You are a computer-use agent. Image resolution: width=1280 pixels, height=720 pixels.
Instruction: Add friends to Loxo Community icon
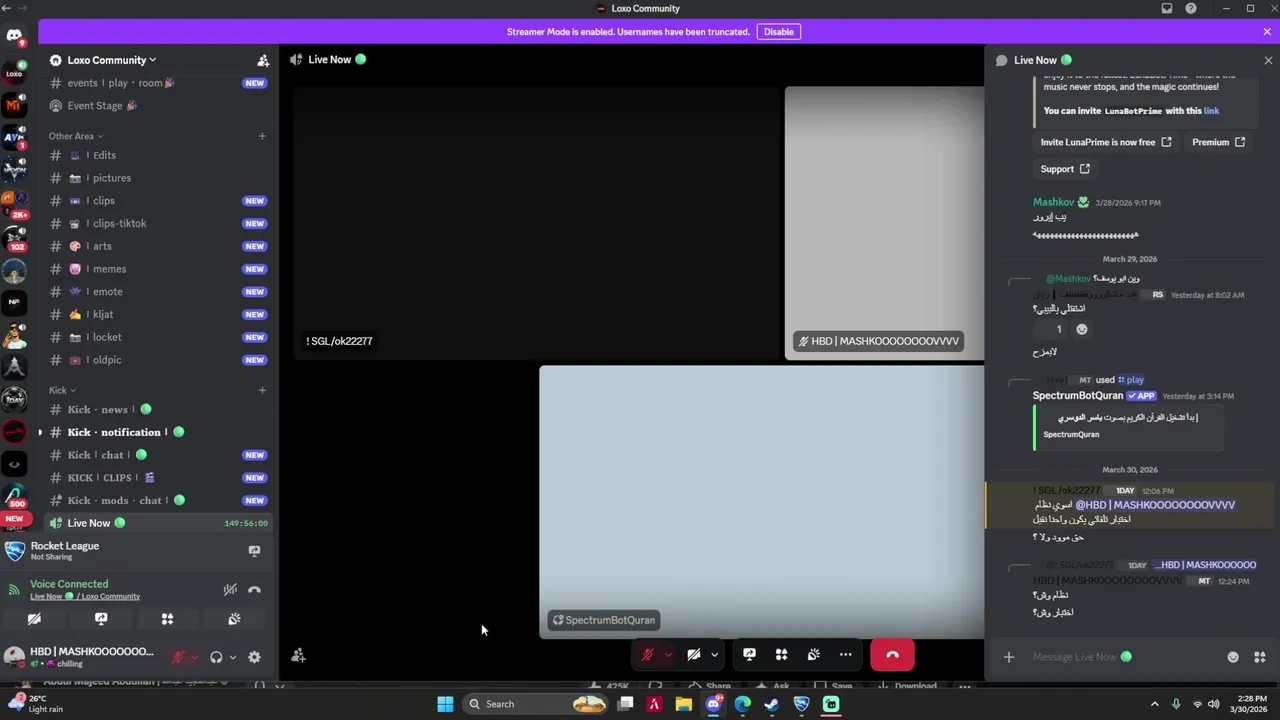(x=263, y=60)
